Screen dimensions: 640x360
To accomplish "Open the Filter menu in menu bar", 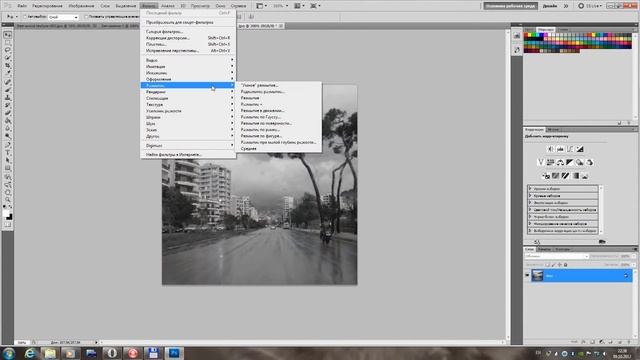I will coord(149,6).
